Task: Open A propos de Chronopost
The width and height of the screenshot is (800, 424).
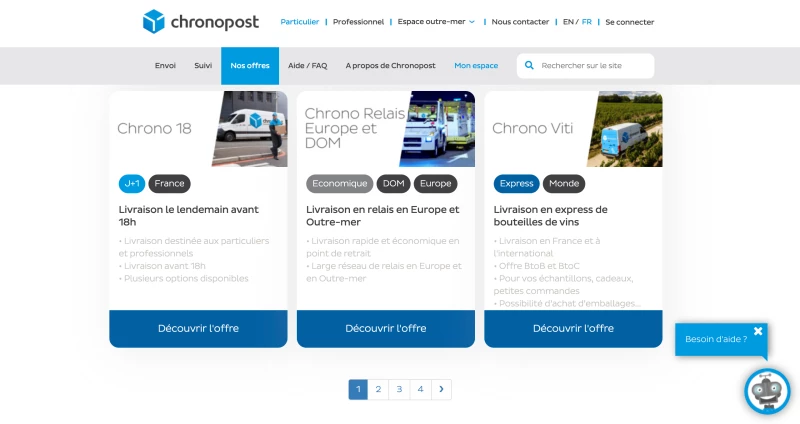Action: (390, 65)
